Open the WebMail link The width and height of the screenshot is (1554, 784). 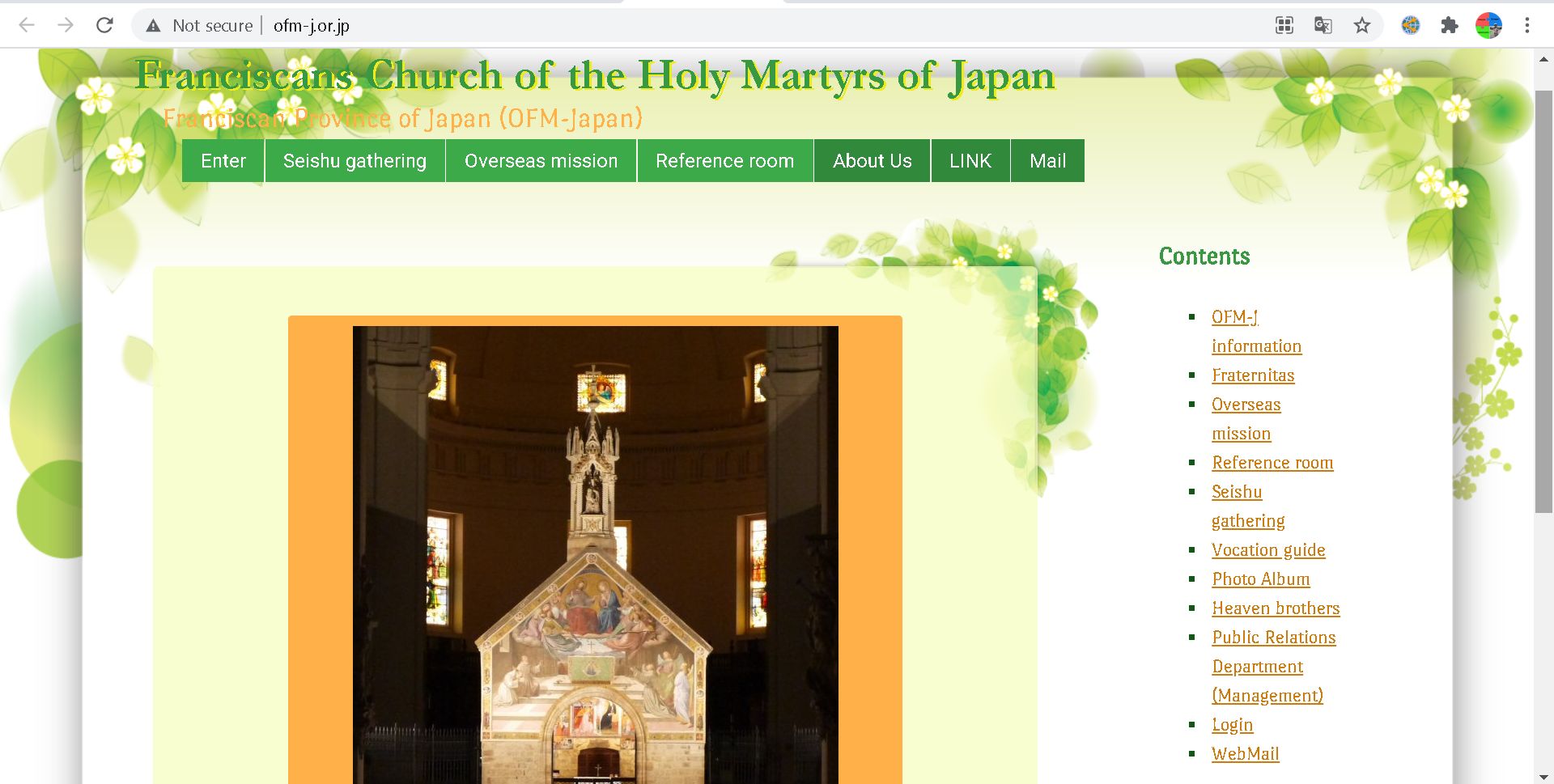pyautogui.click(x=1245, y=753)
